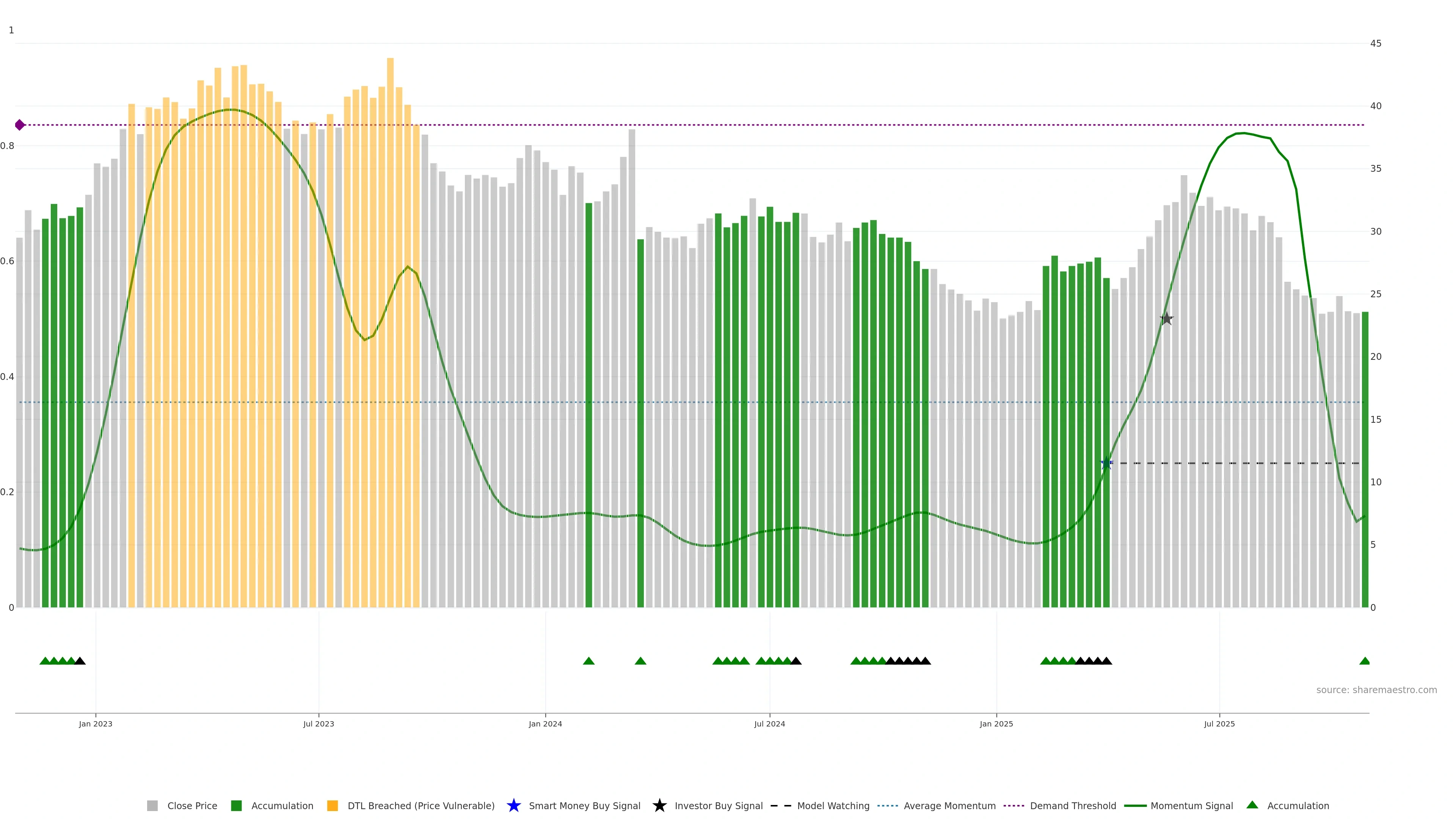Toggle the DTL Breached legend entry
The height and width of the screenshot is (819, 1456).
[420, 806]
